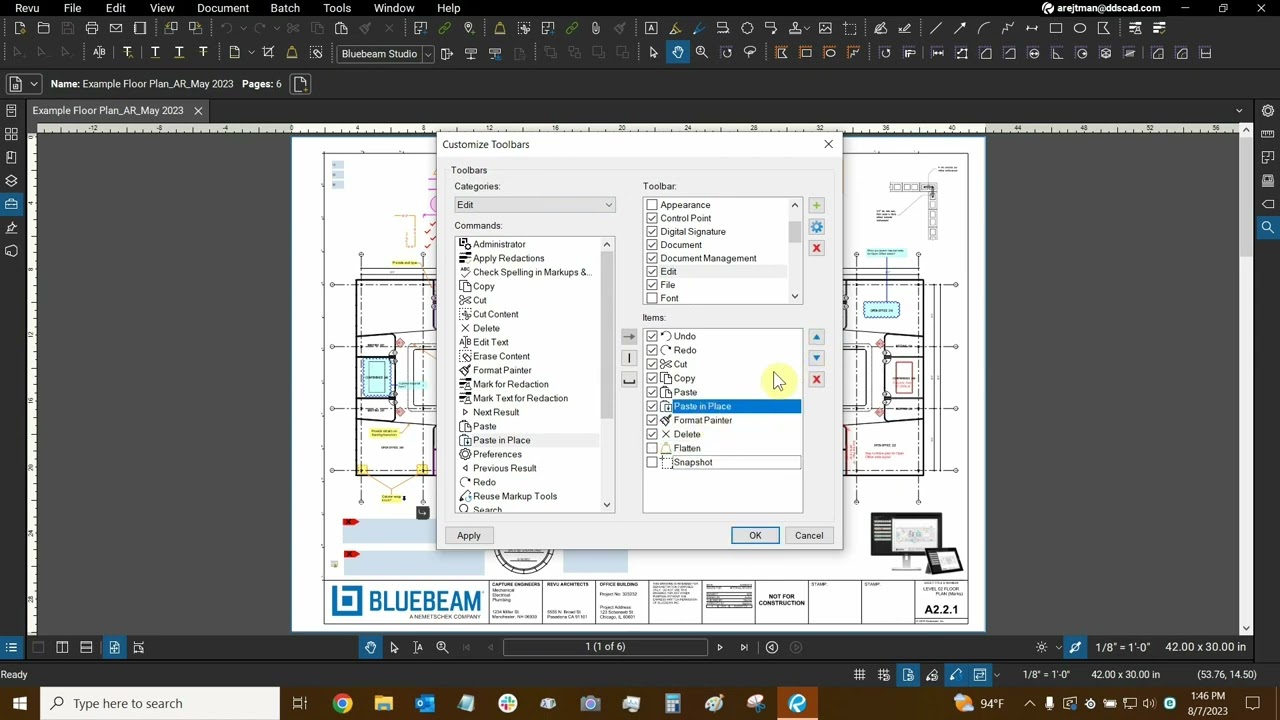Expand the file properties dropdown beside Name
Viewport: 1280px width, 720px height.
[34, 84]
